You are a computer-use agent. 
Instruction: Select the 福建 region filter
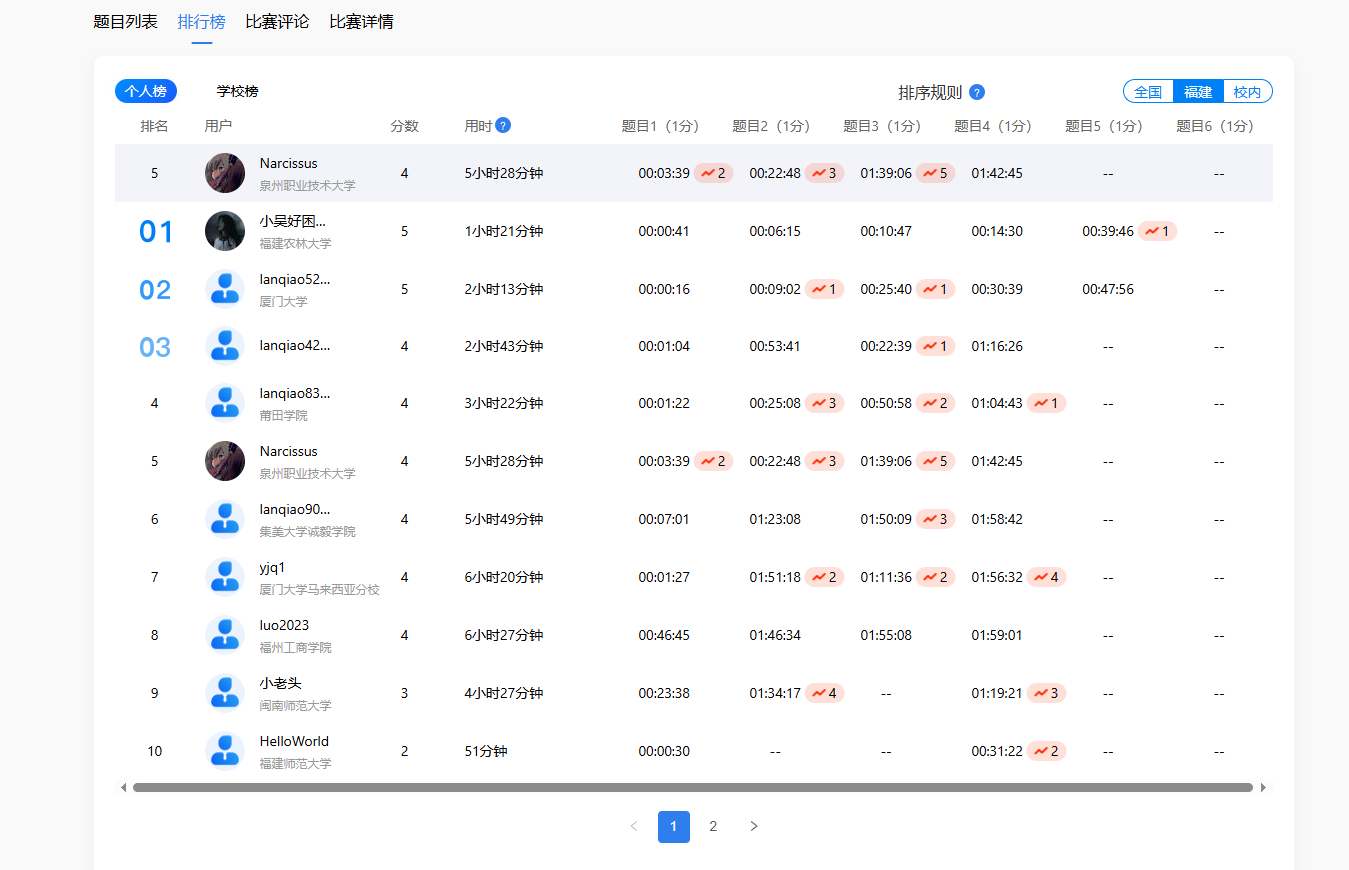click(x=1198, y=92)
